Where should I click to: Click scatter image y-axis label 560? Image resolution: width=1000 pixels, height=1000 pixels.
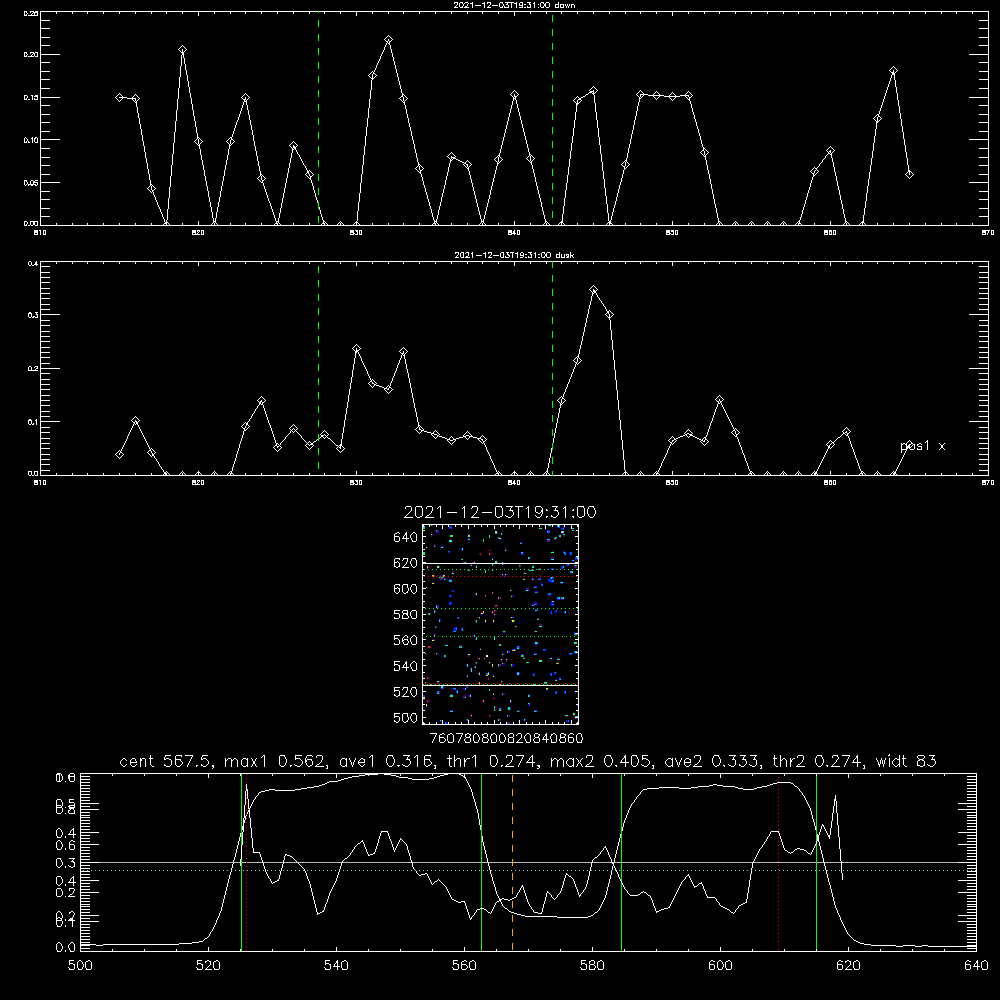406,640
